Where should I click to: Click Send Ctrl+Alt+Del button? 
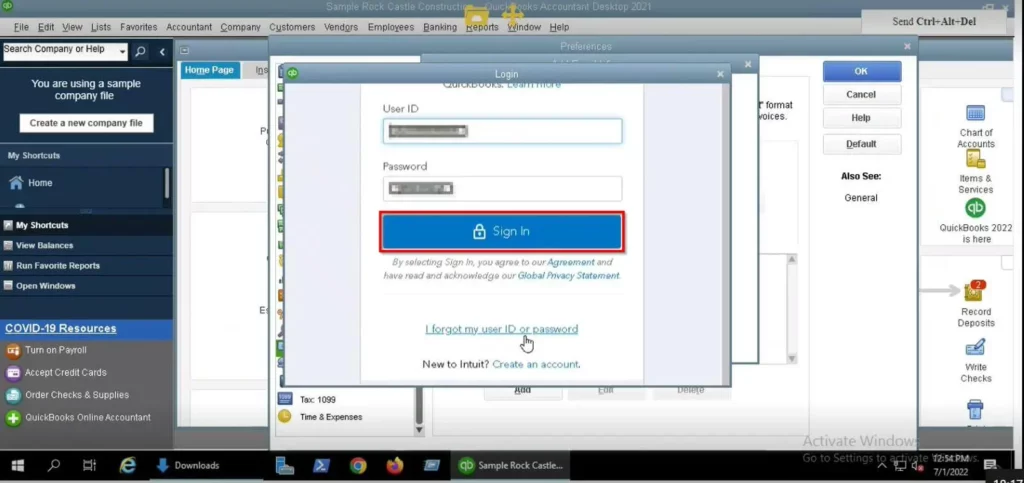934,22
